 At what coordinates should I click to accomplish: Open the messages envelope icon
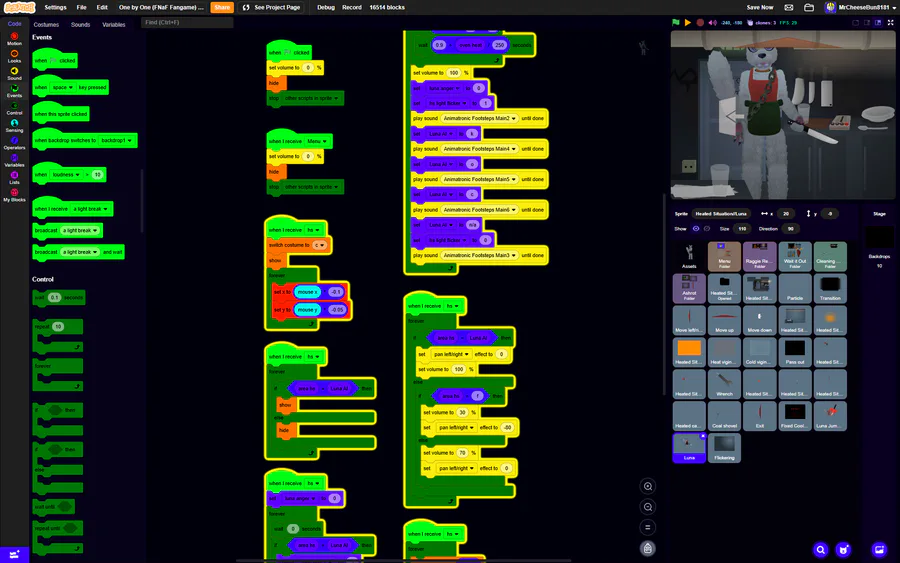[x=789, y=7]
